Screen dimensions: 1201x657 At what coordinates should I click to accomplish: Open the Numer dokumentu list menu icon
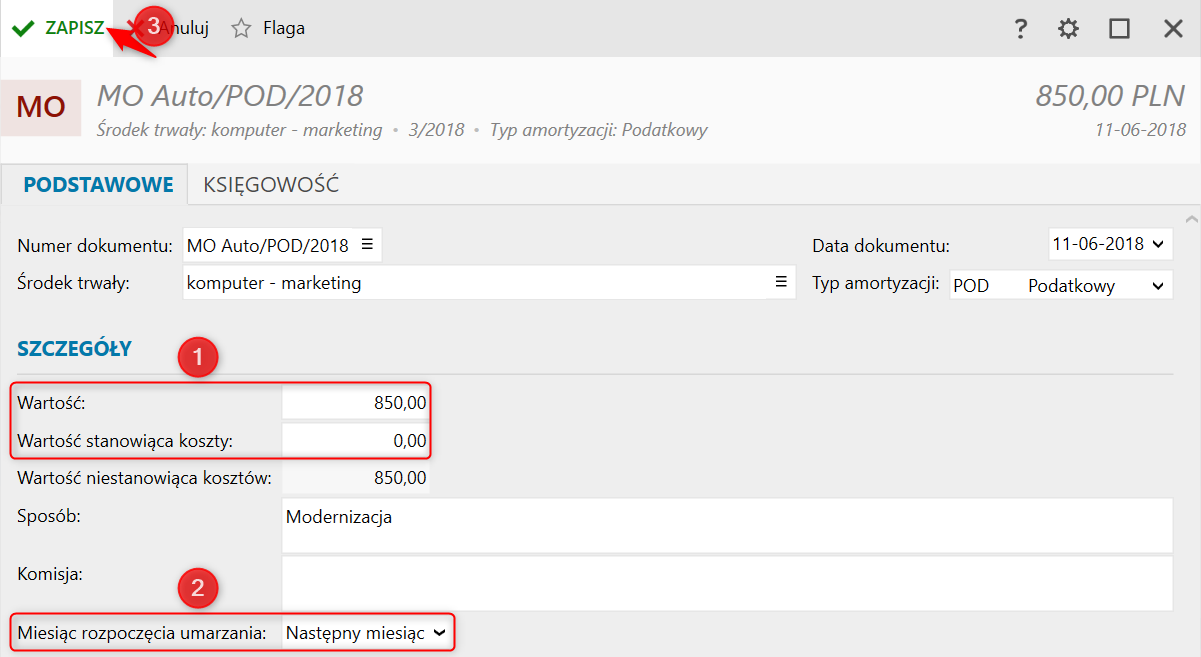point(367,245)
